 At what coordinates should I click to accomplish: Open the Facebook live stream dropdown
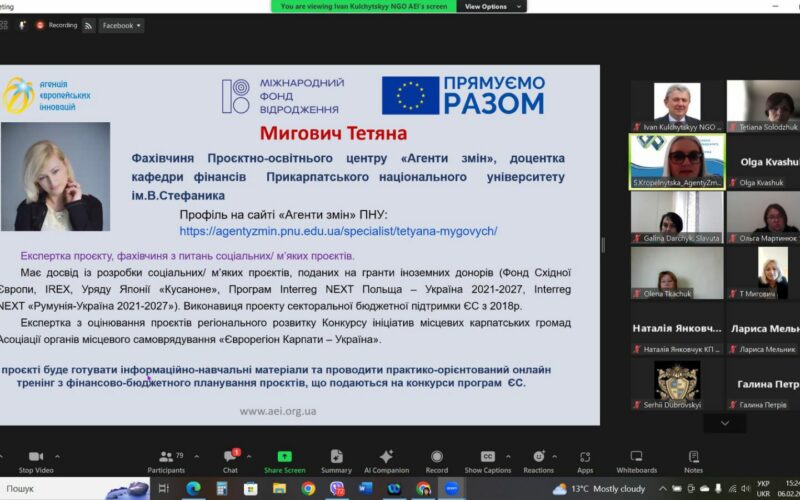point(121,25)
